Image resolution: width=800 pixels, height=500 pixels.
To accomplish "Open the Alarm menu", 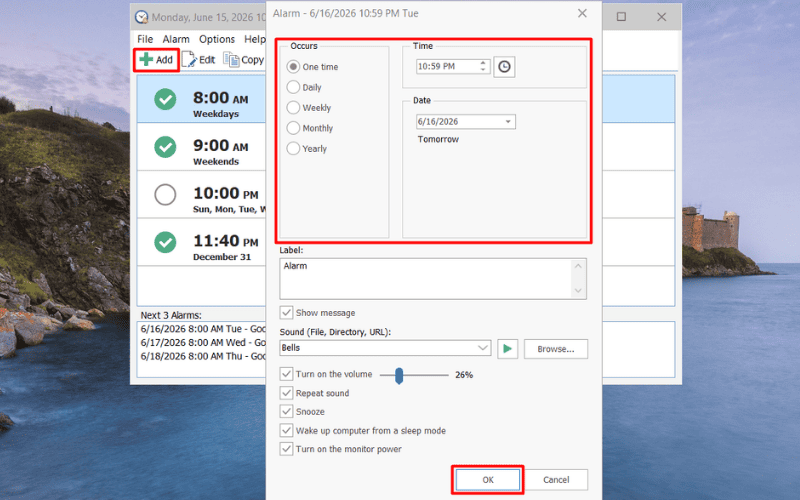I will (x=176, y=39).
